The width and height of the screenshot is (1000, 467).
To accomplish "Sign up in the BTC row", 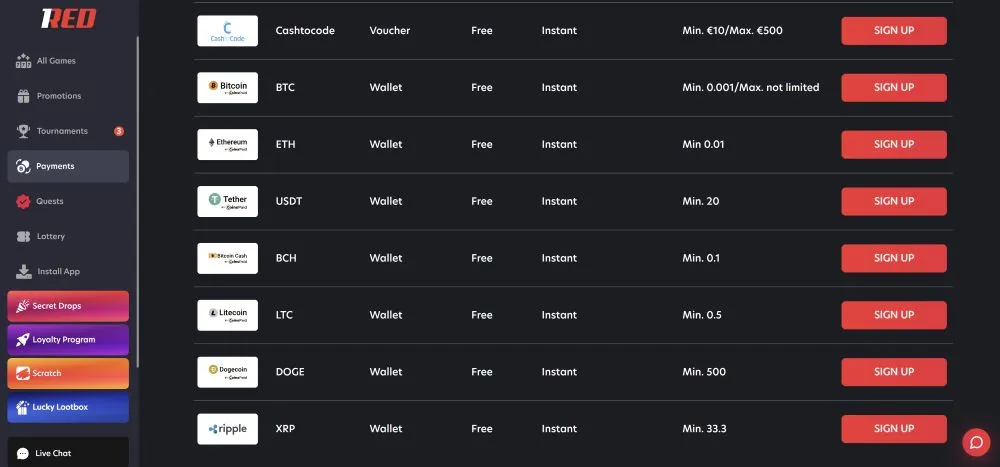I will [893, 87].
